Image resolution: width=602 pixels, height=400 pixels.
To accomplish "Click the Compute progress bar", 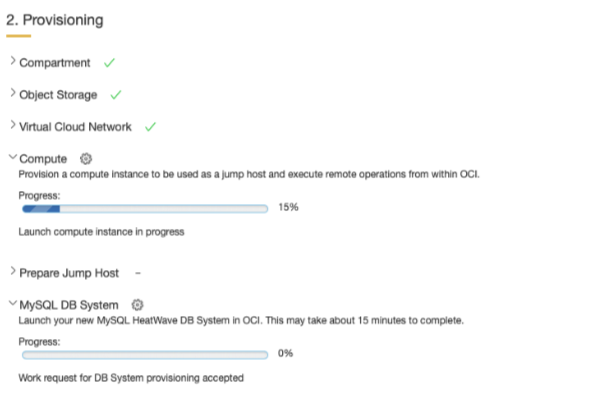I will [145, 208].
